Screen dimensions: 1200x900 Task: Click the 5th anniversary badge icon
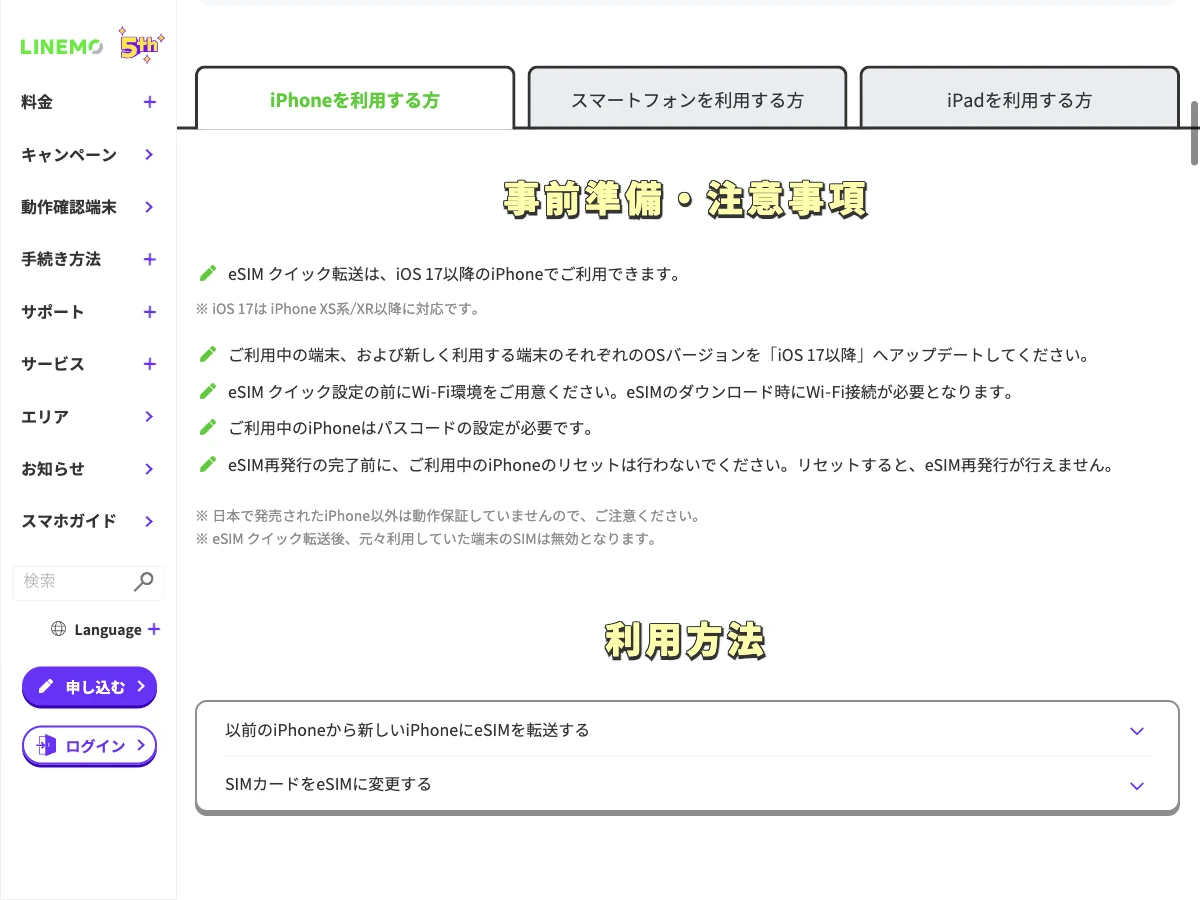click(142, 46)
